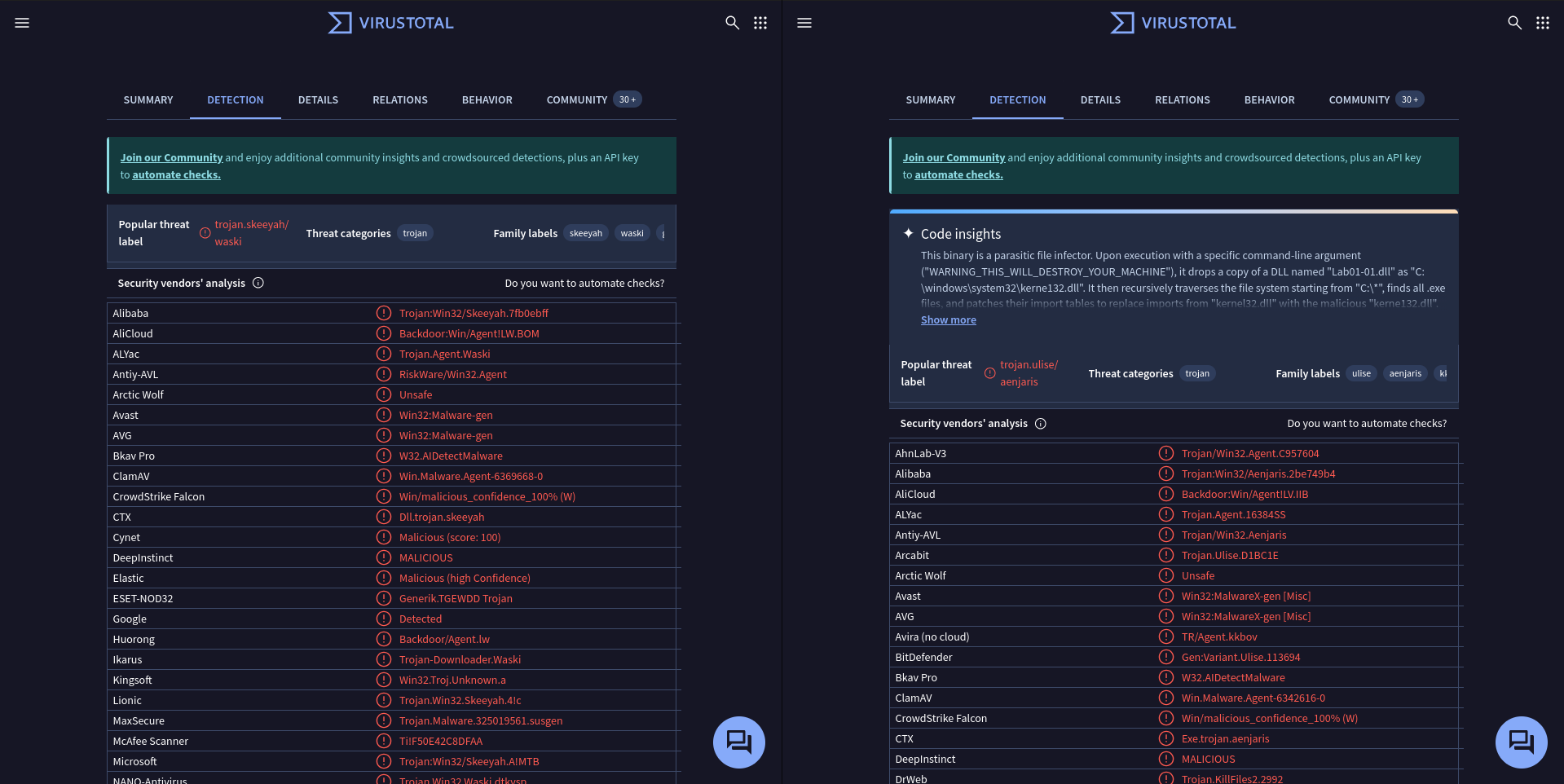Screen dimensions: 1564x784
Task: Open the apps grid in the Skeeyah report
Action: pyautogui.click(x=760, y=23)
